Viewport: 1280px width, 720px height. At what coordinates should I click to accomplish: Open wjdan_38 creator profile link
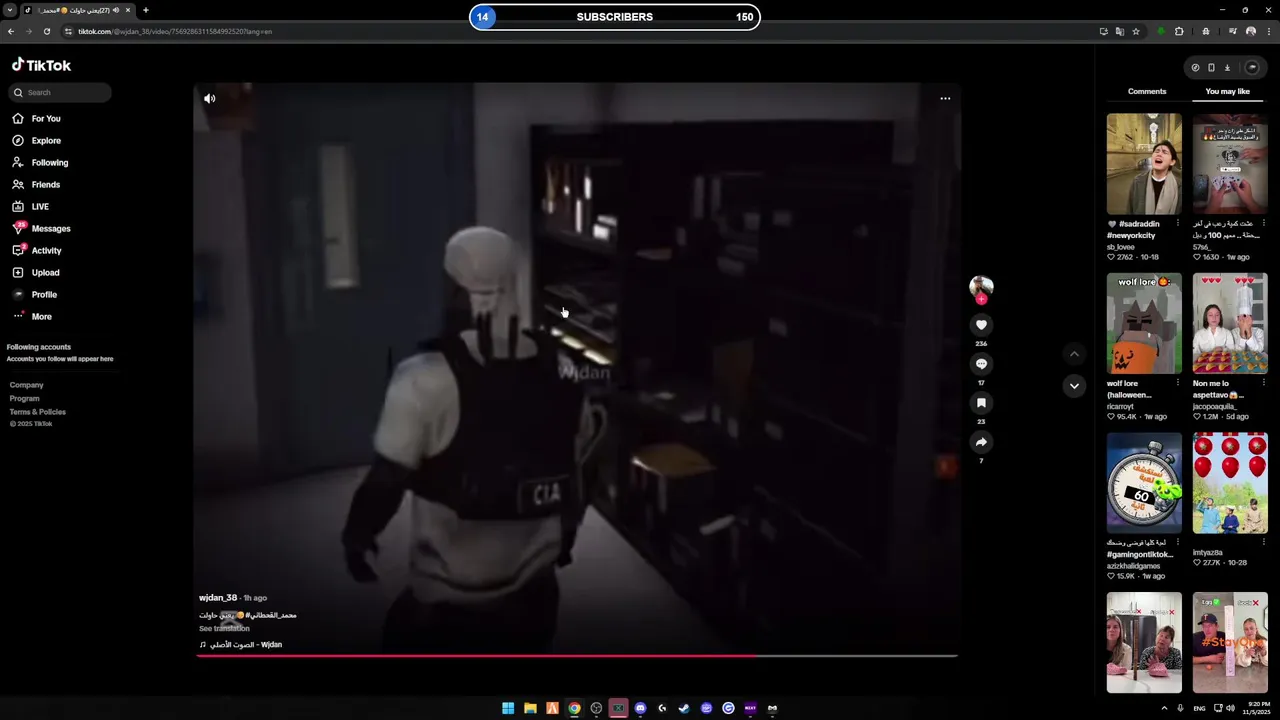pyautogui.click(x=218, y=598)
